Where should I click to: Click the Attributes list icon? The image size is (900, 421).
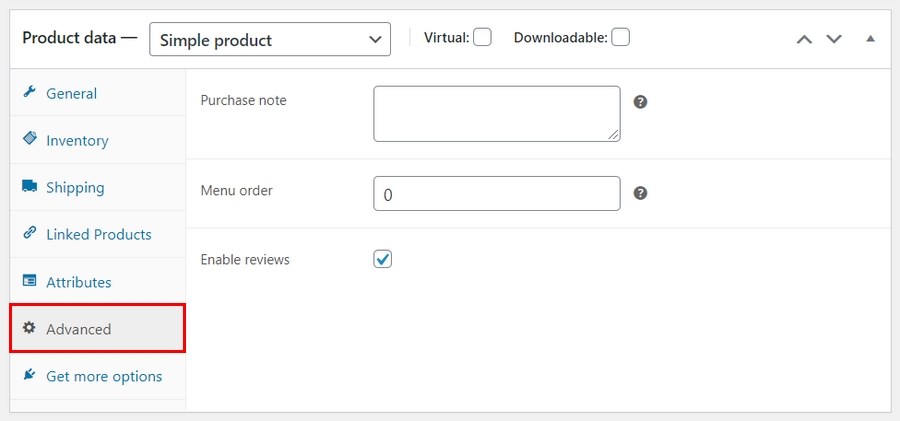pyautogui.click(x=29, y=281)
